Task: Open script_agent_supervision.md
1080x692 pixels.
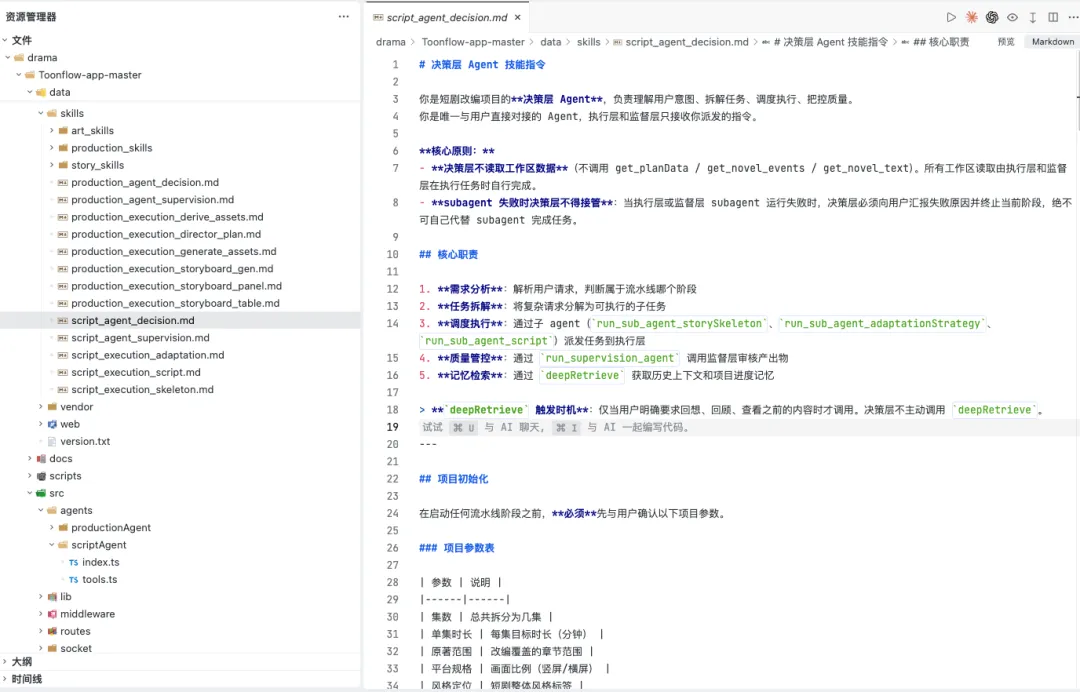Action: click(140, 337)
